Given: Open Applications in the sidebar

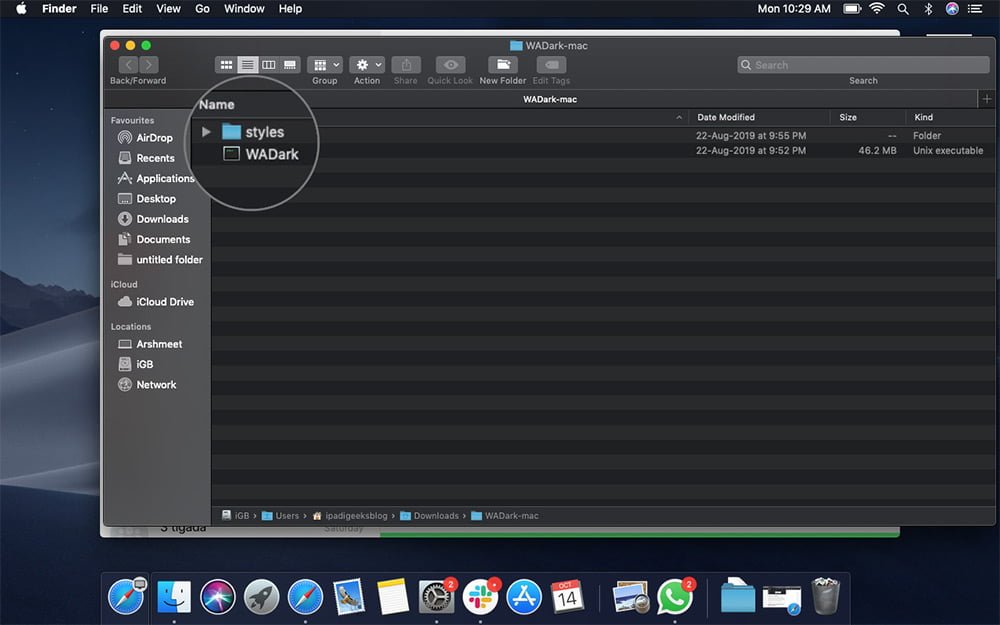Looking at the screenshot, I should [156, 179].
